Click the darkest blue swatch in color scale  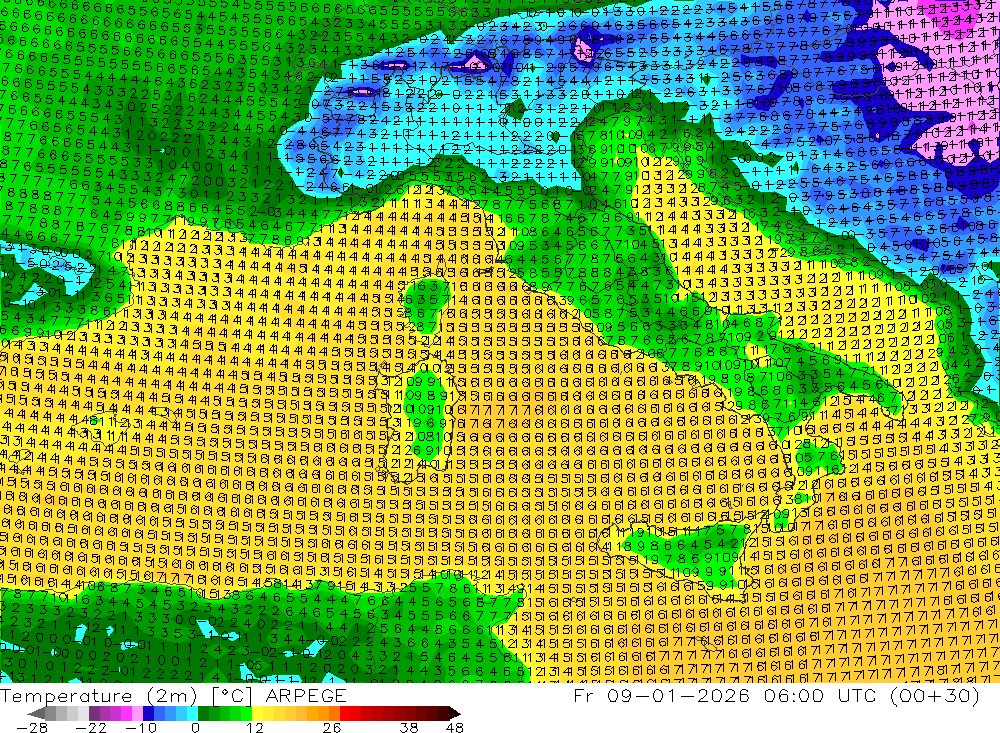click(x=149, y=713)
